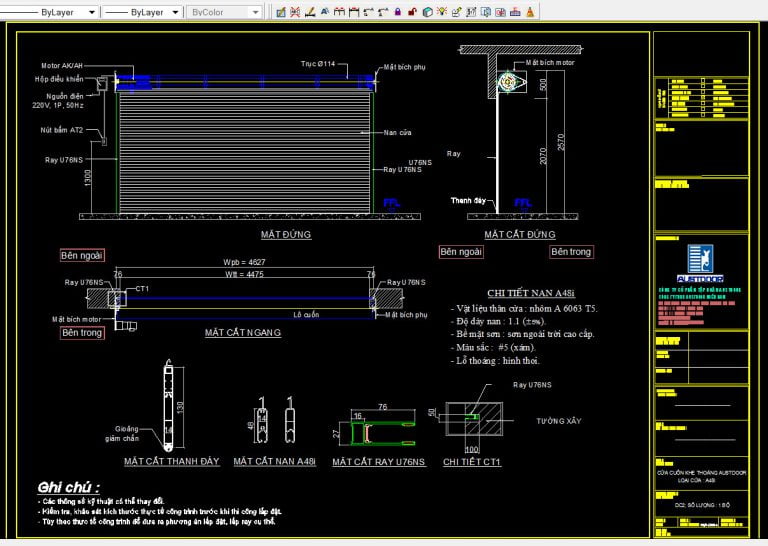The image size is (768, 546).
Task: Click the orange cone icon in toolbar
Action: coord(530,12)
